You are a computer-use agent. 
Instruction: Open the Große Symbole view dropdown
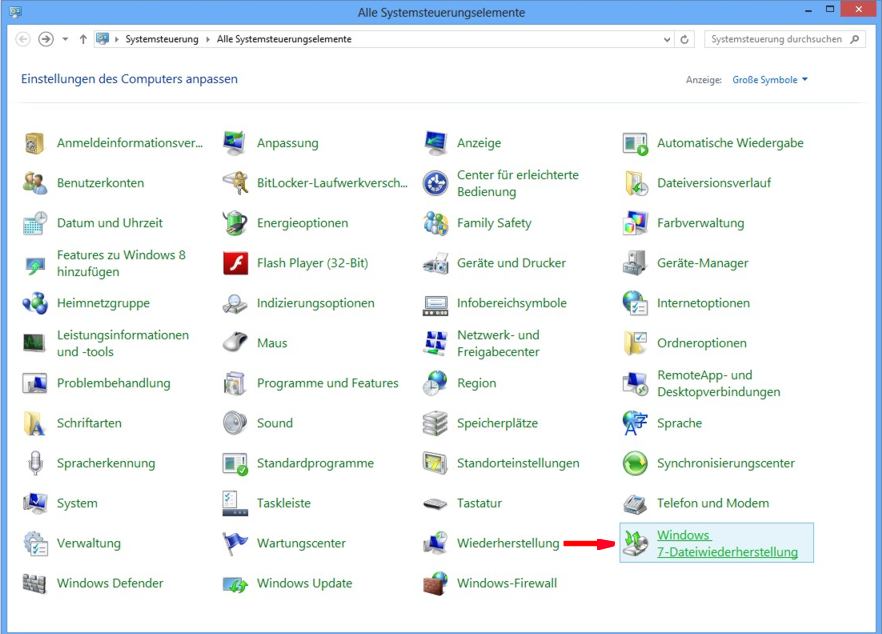(770, 79)
